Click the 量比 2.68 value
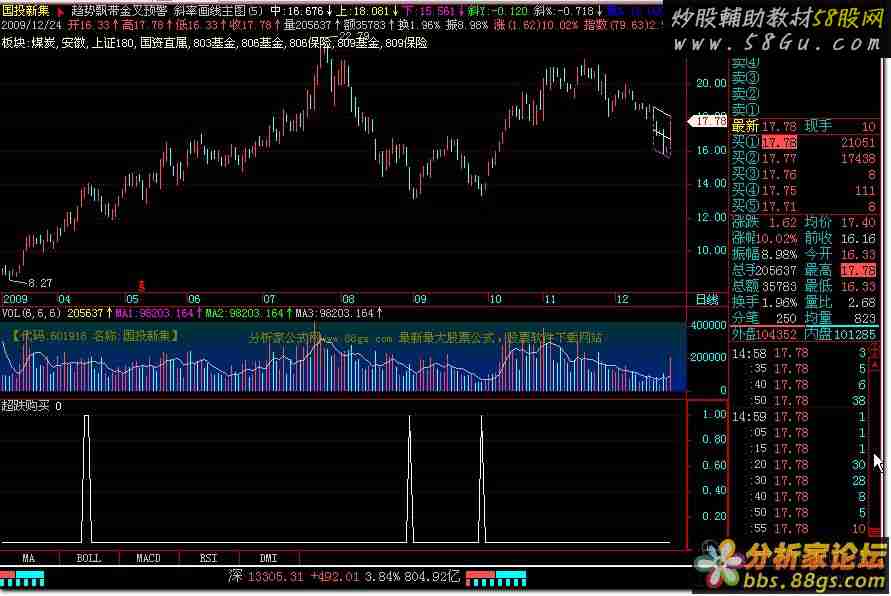Image resolution: width=891 pixels, height=596 pixels. [861, 302]
